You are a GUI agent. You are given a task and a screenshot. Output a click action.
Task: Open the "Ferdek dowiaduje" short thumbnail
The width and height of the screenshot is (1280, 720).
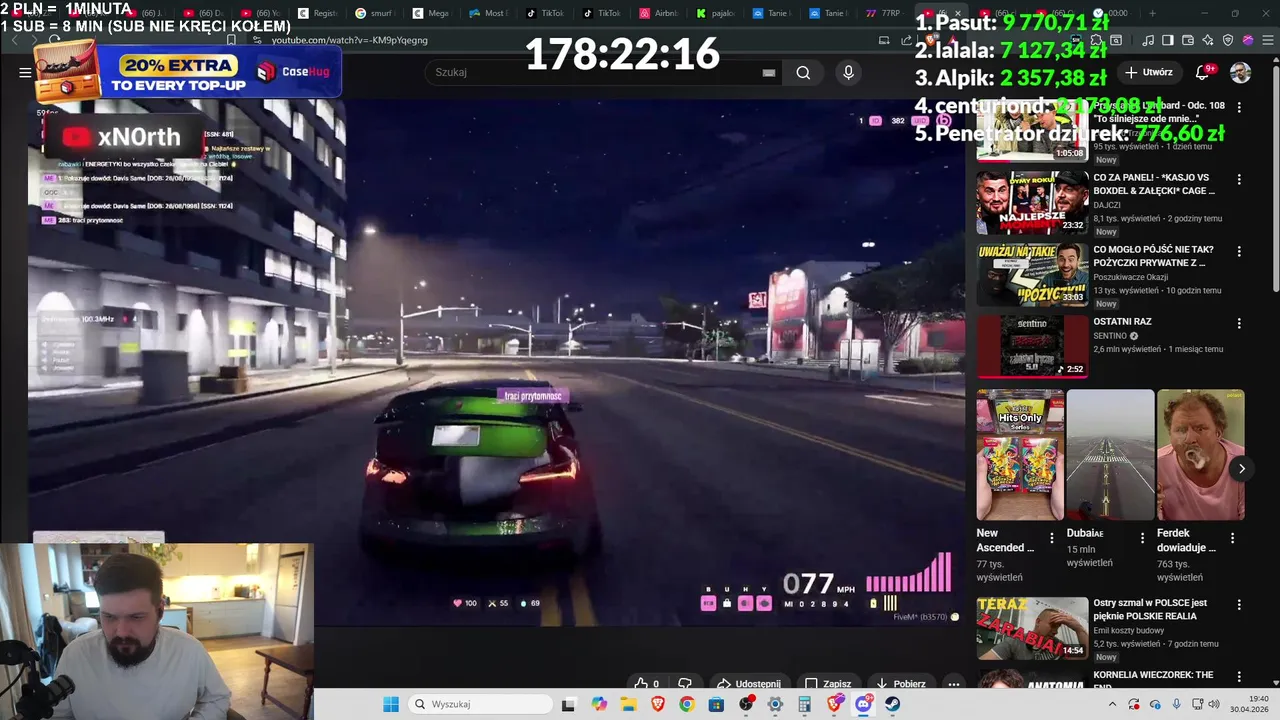1200,455
